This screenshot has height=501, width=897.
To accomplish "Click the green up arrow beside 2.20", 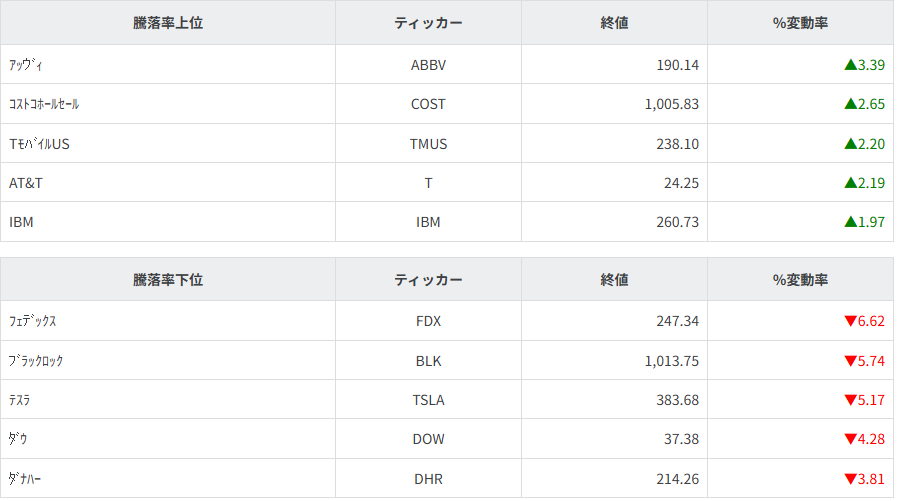I will tap(850, 144).
